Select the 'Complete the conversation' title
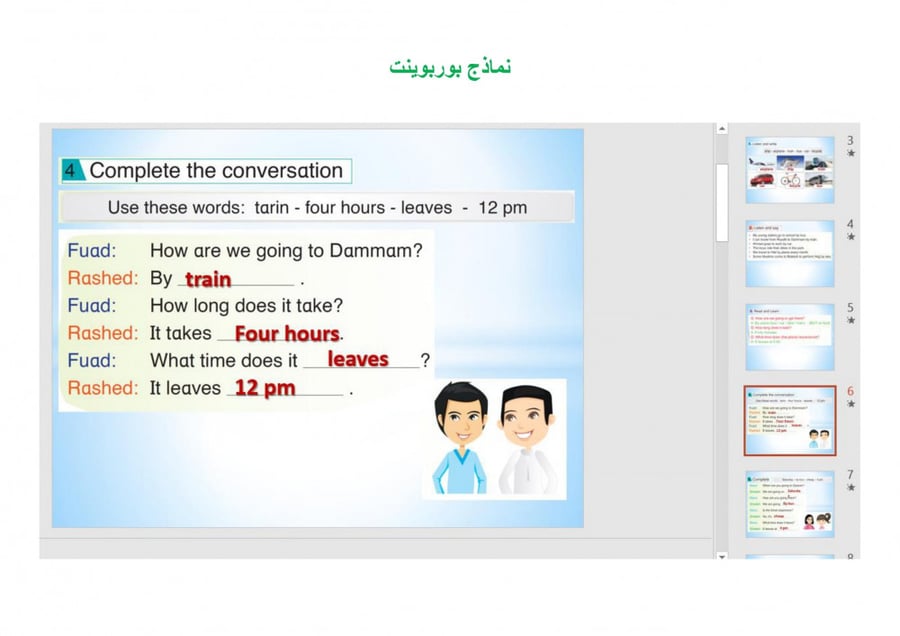 pyautogui.click(x=216, y=170)
